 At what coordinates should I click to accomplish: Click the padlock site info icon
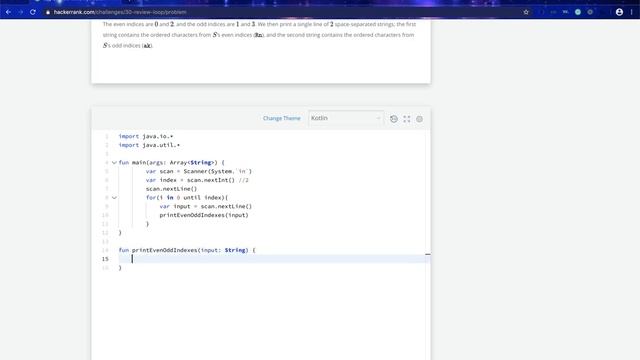[x=48, y=12]
